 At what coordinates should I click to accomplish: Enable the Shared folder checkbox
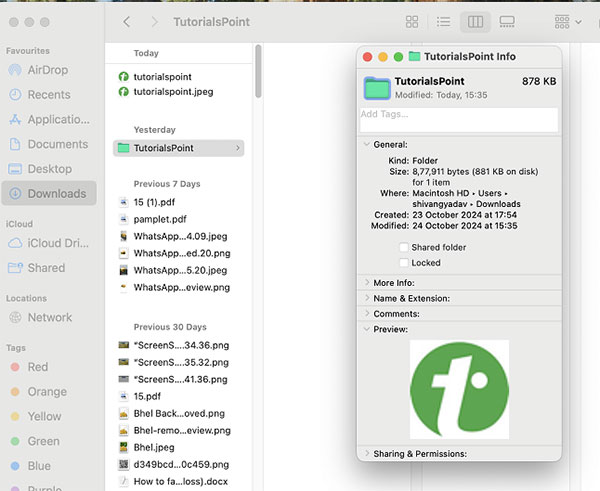pyautogui.click(x=403, y=247)
